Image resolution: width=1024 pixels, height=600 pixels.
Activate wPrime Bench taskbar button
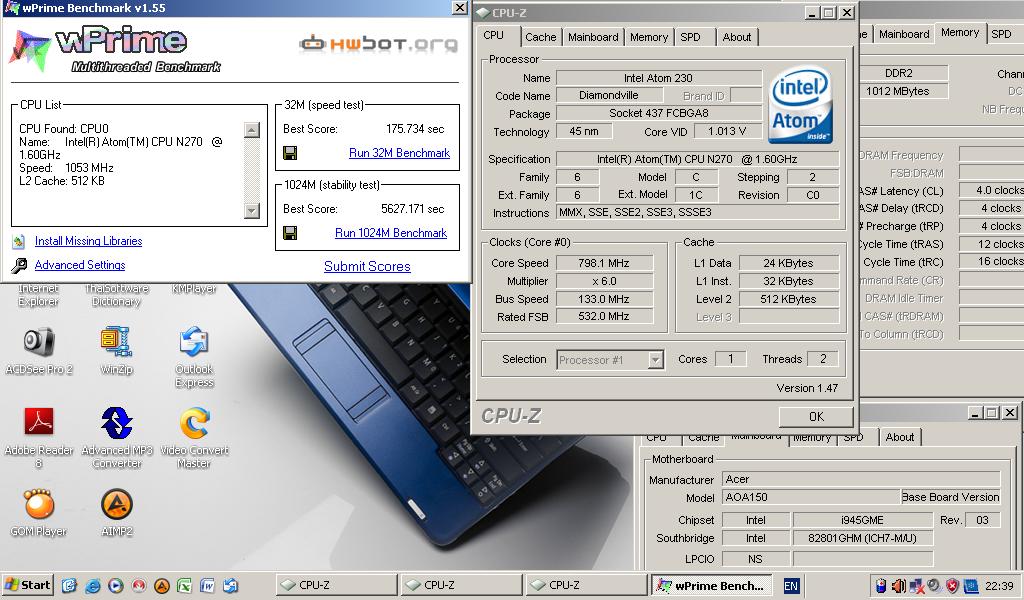[711, 586]
